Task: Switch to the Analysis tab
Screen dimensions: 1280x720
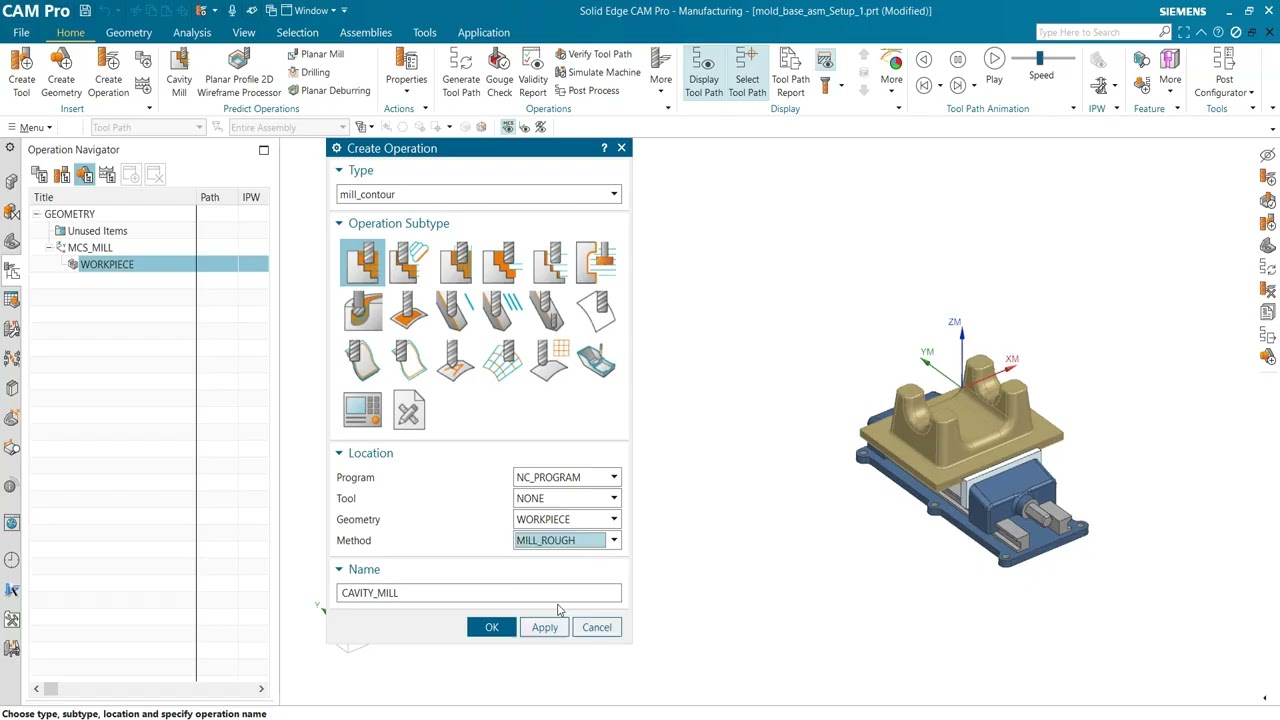Action: click(x=192, y=32)
